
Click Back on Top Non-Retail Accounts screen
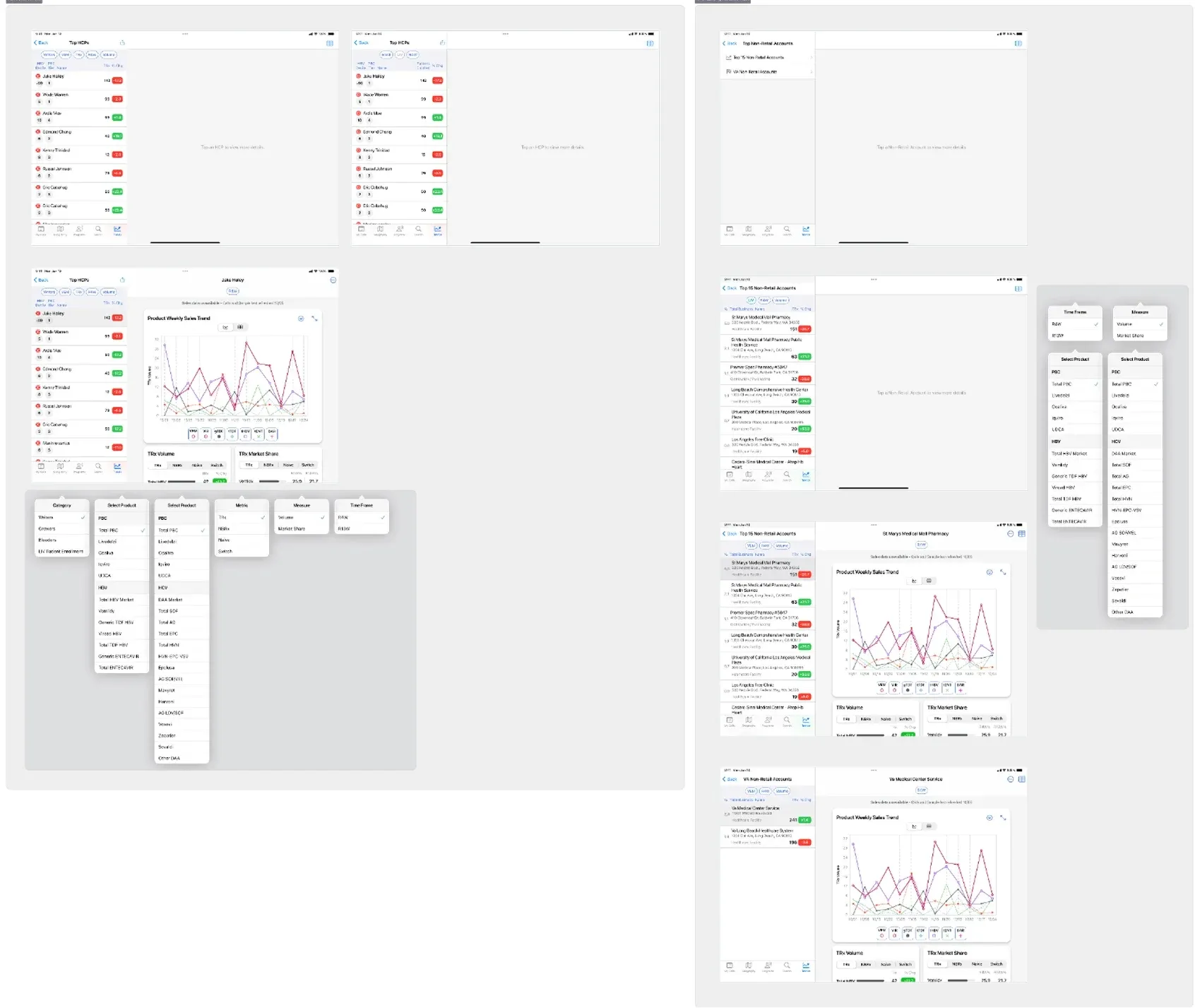point(730,43)
